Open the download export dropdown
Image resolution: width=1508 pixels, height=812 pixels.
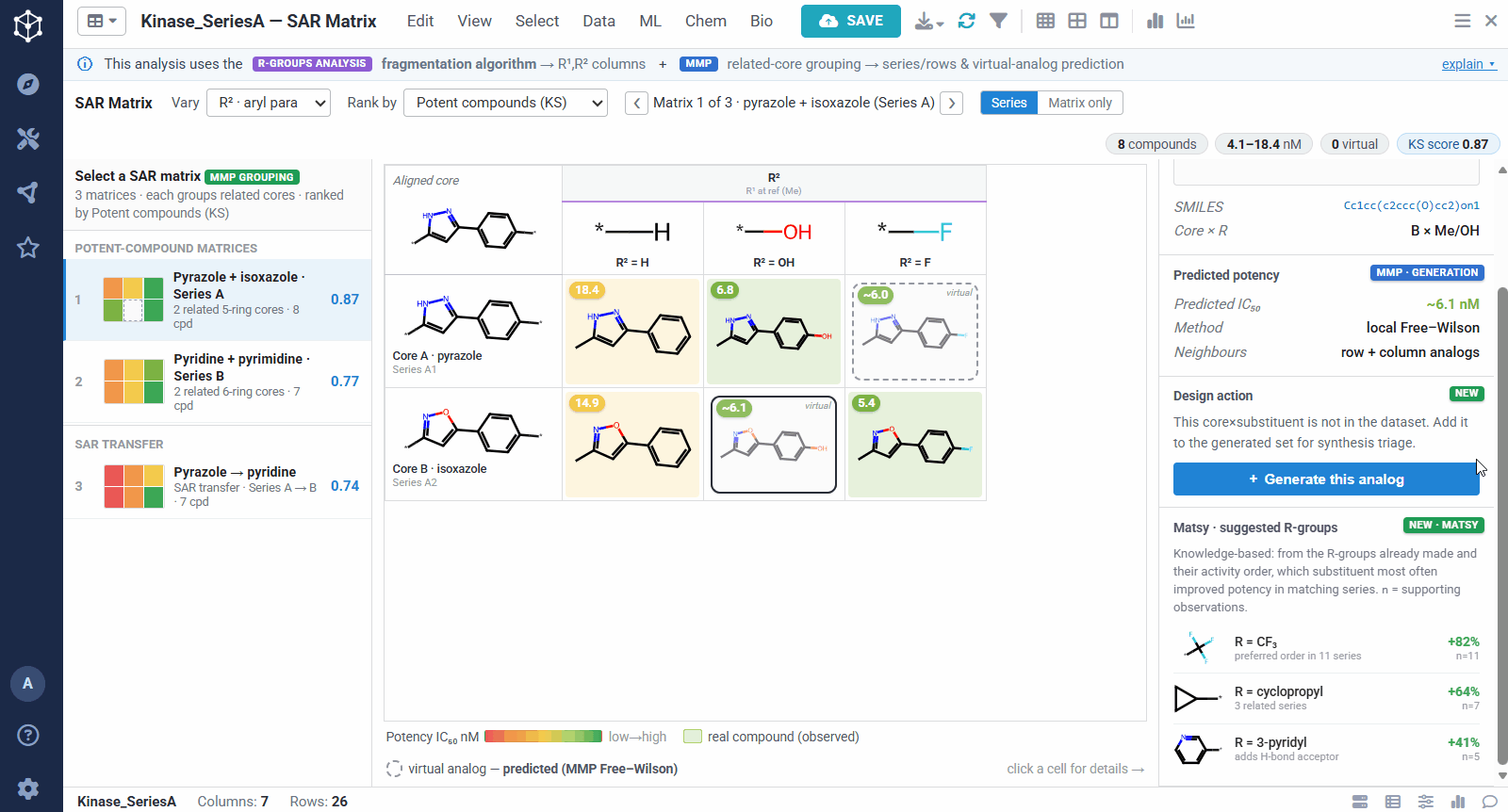(x=928, y=21)
